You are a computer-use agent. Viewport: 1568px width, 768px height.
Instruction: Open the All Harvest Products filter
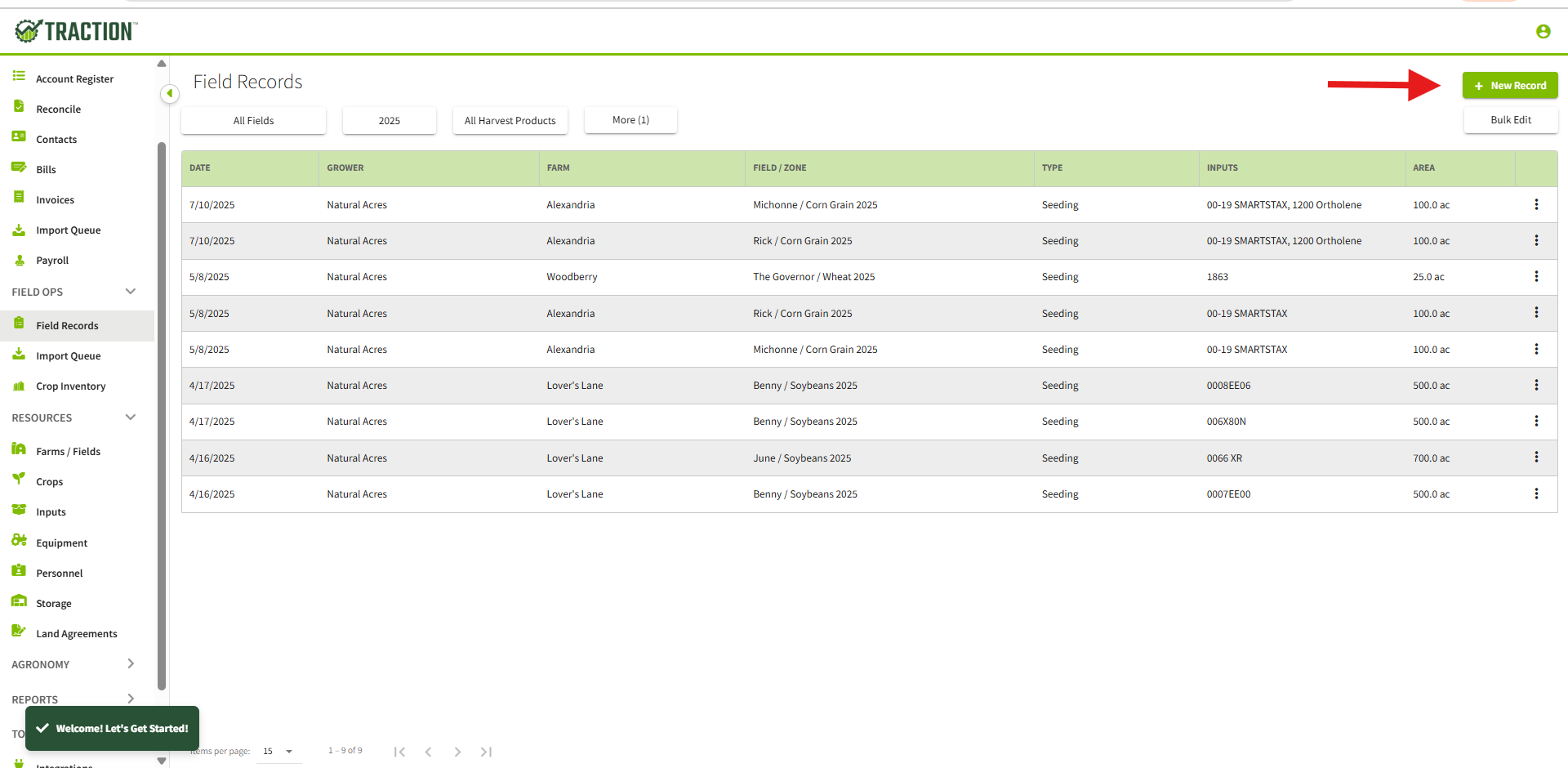[510, 120]
